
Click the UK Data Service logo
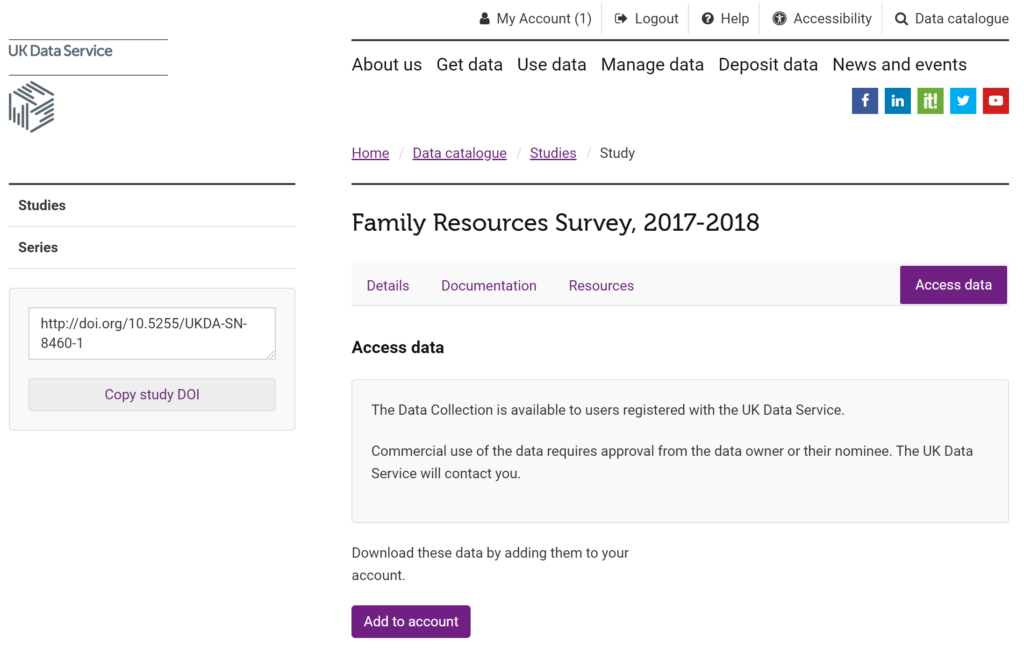[60, 85]
